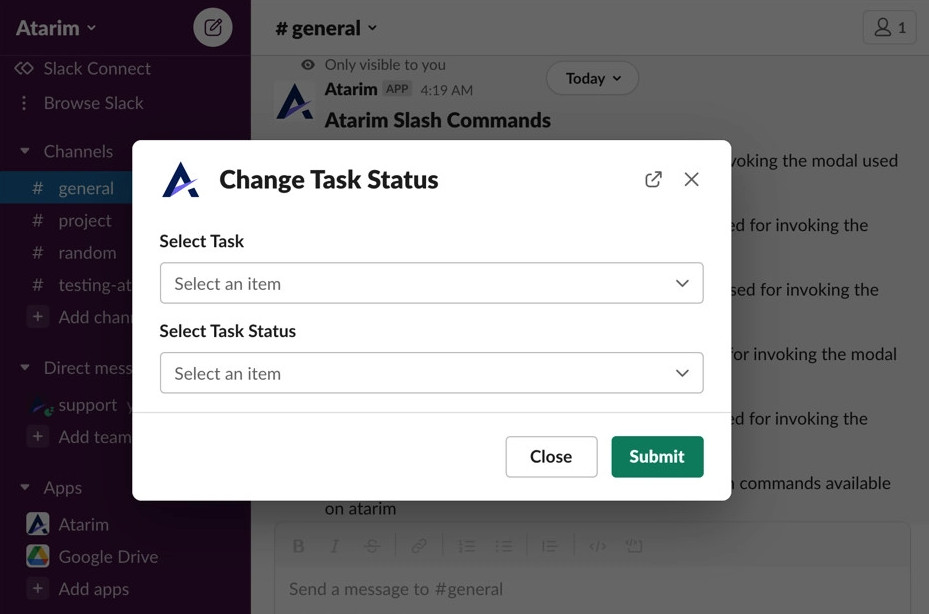This screenshot has width=929, height=614.
Task: Collapse the Direct messages section
Action: (x=25, y=368)
